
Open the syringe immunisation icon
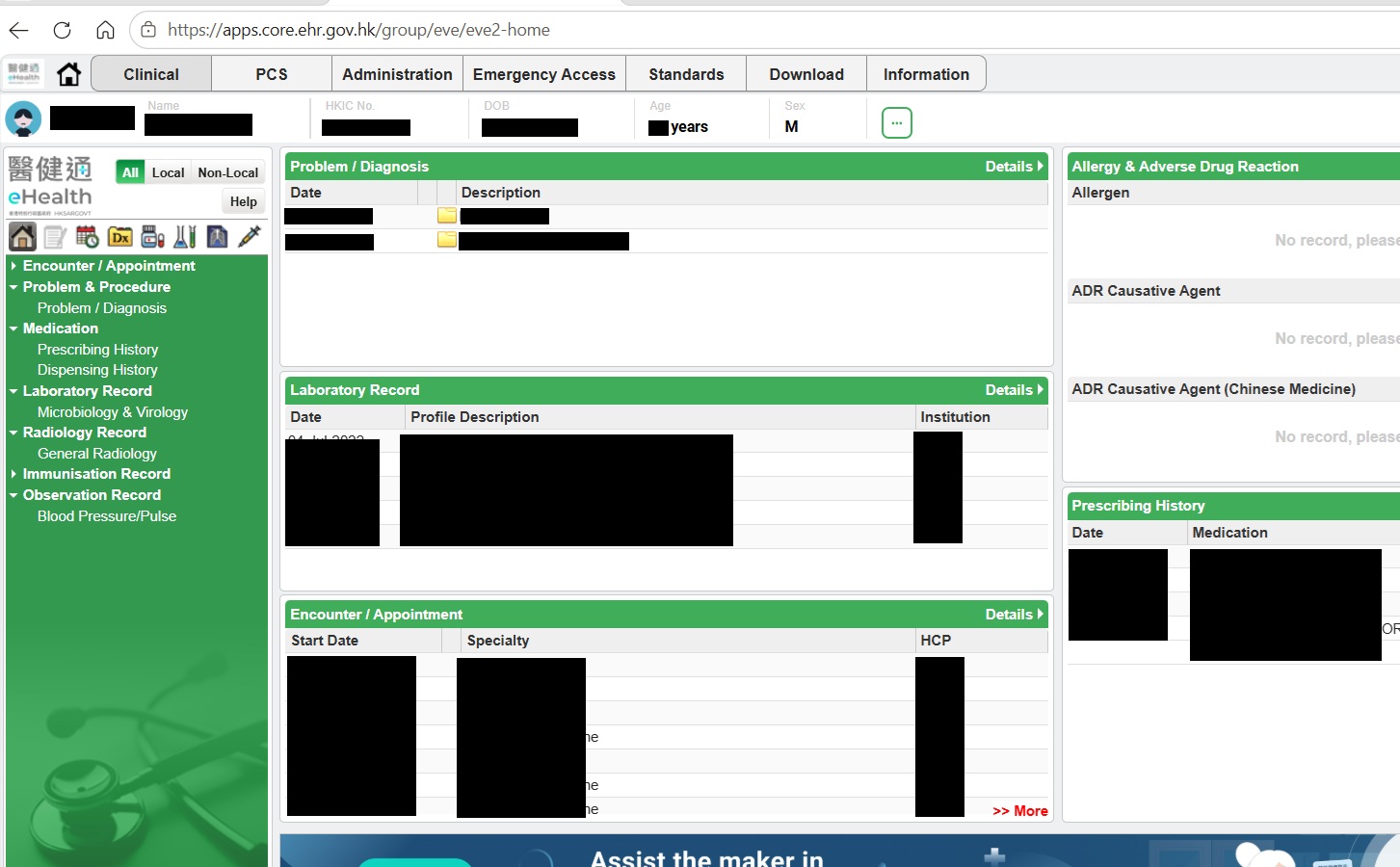pos(250,236)
